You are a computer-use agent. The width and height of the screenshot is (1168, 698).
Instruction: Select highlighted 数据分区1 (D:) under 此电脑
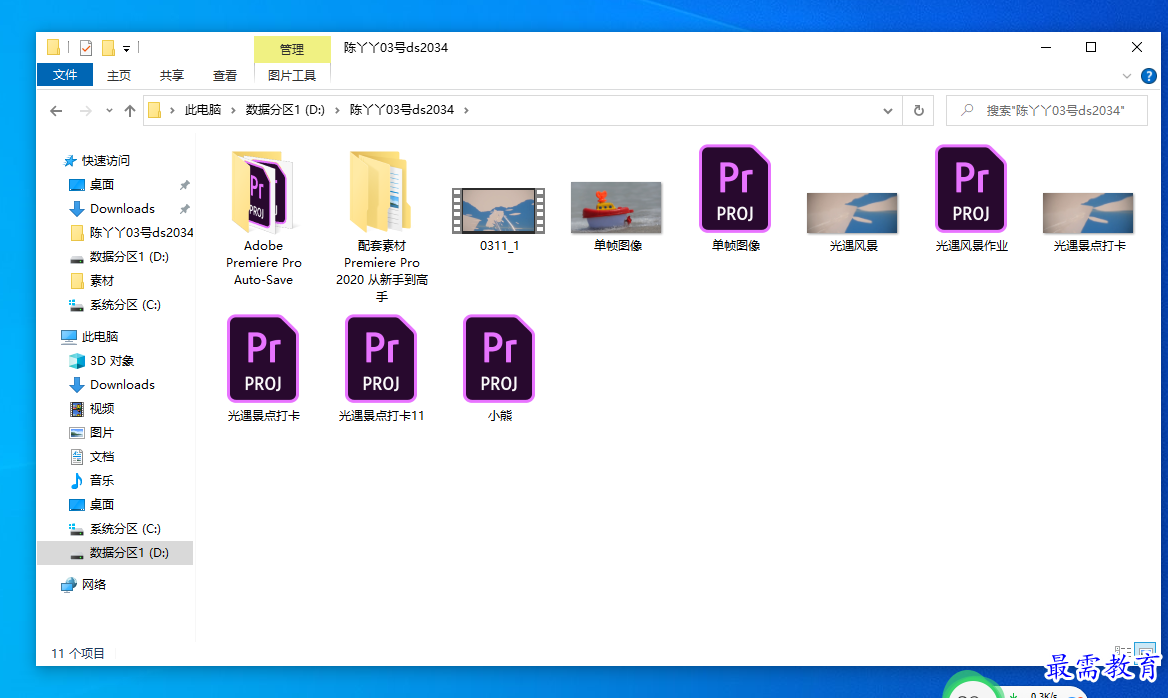[x=115, y=553]
